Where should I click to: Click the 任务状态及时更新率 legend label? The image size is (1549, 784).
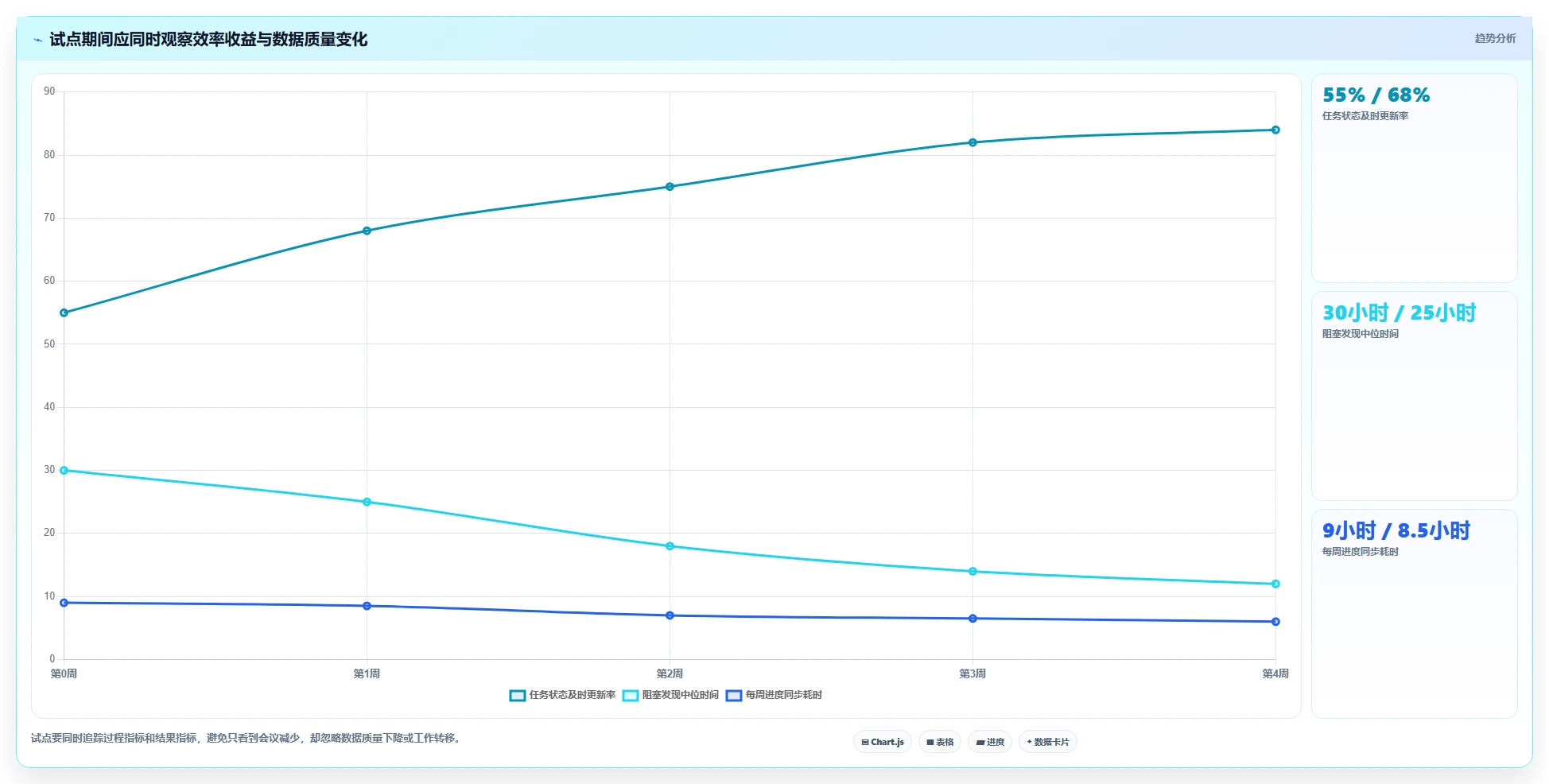pos(573,695)
